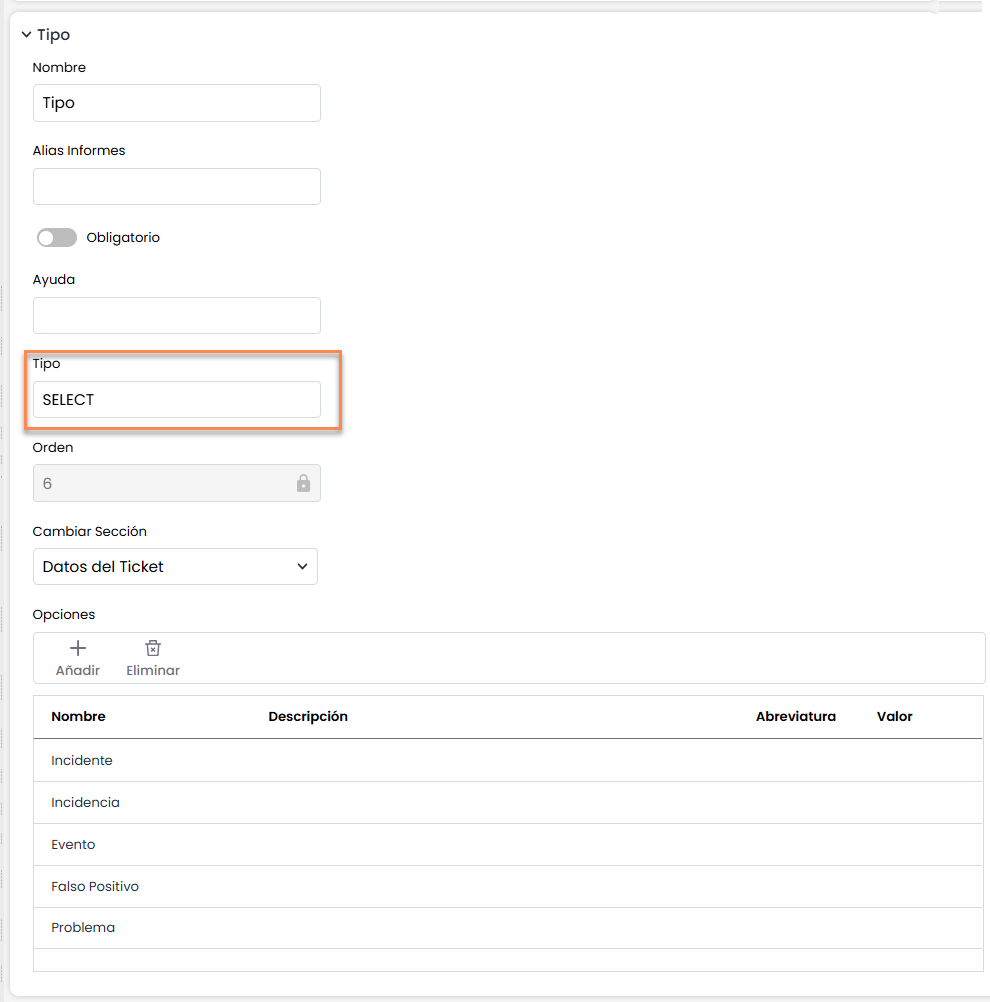Click the Eliminar trash icon
990x1002 pixels.
153,648
